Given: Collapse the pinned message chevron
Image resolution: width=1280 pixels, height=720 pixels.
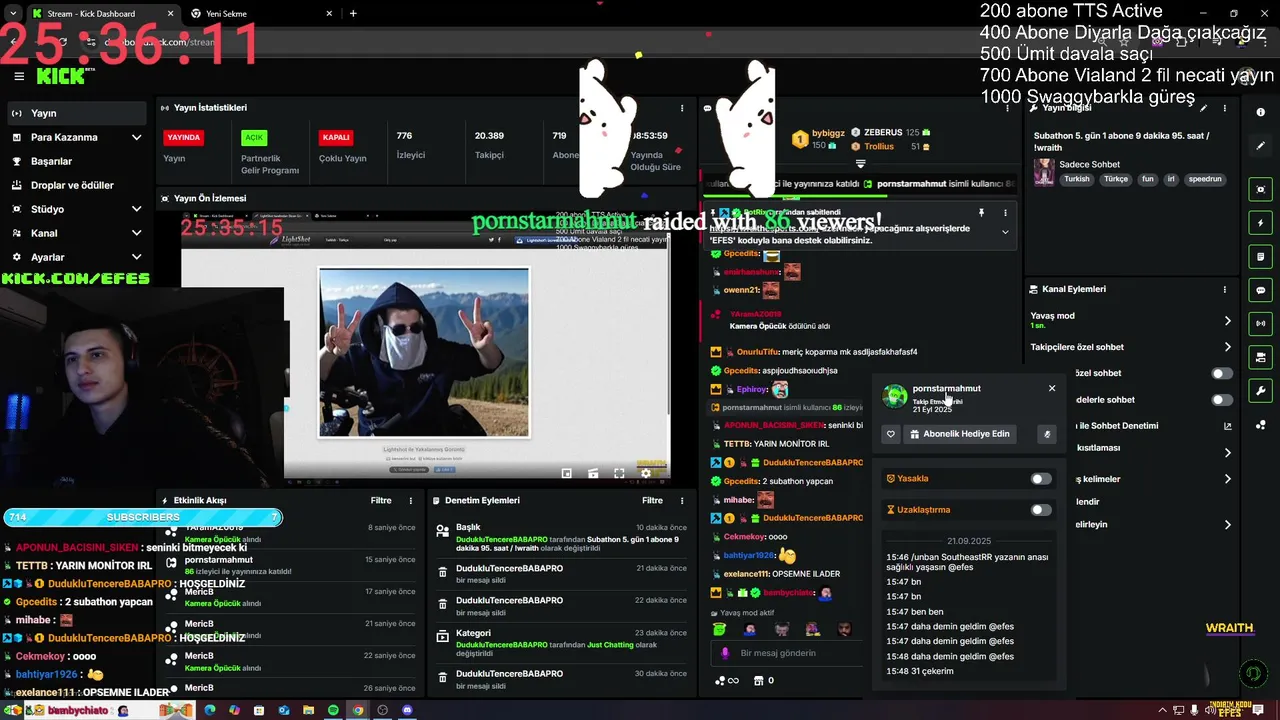Looking at the screenshot, I should click(x=1005, y=232).
